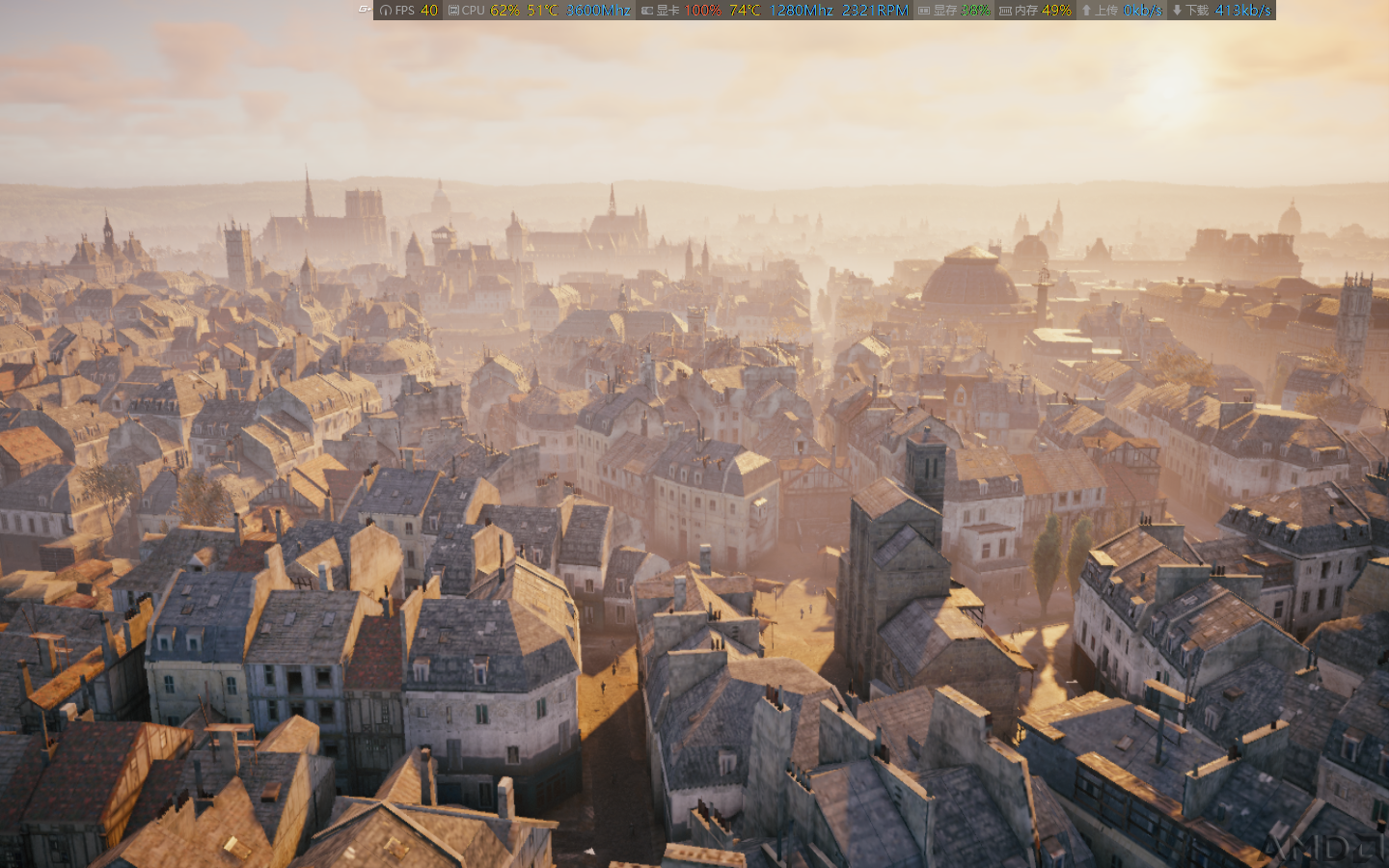Click the GPU usage value 100%
Viewport: 1389px width, 868px height.
coord(702,11)
